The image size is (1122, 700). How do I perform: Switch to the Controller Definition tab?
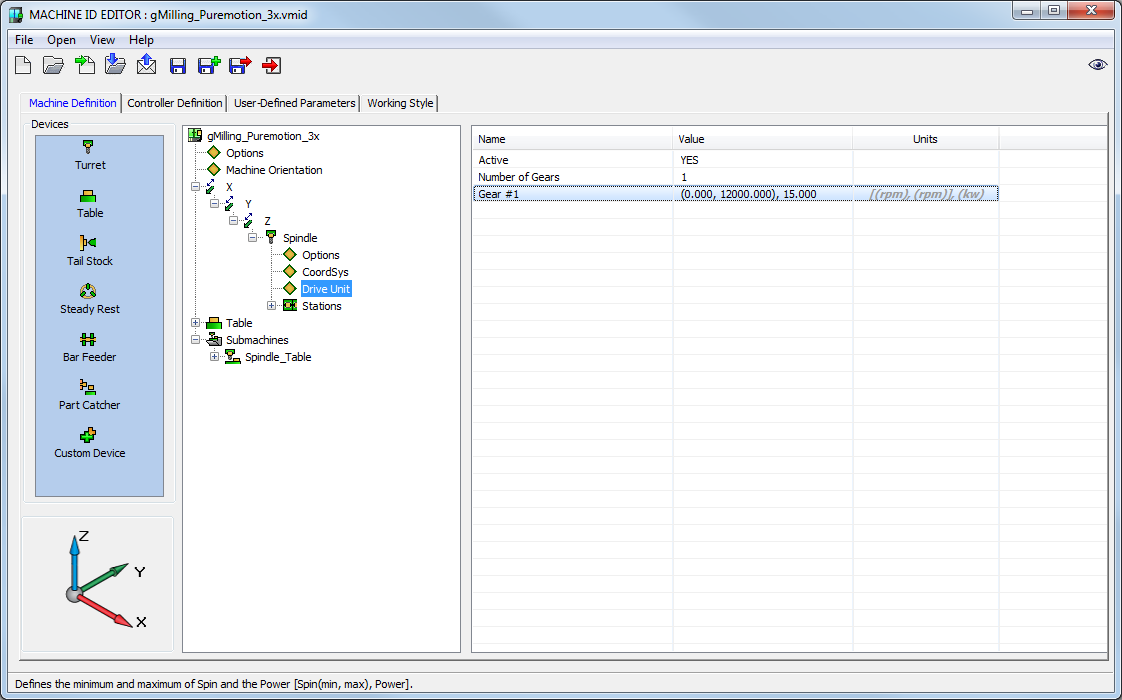175,103
